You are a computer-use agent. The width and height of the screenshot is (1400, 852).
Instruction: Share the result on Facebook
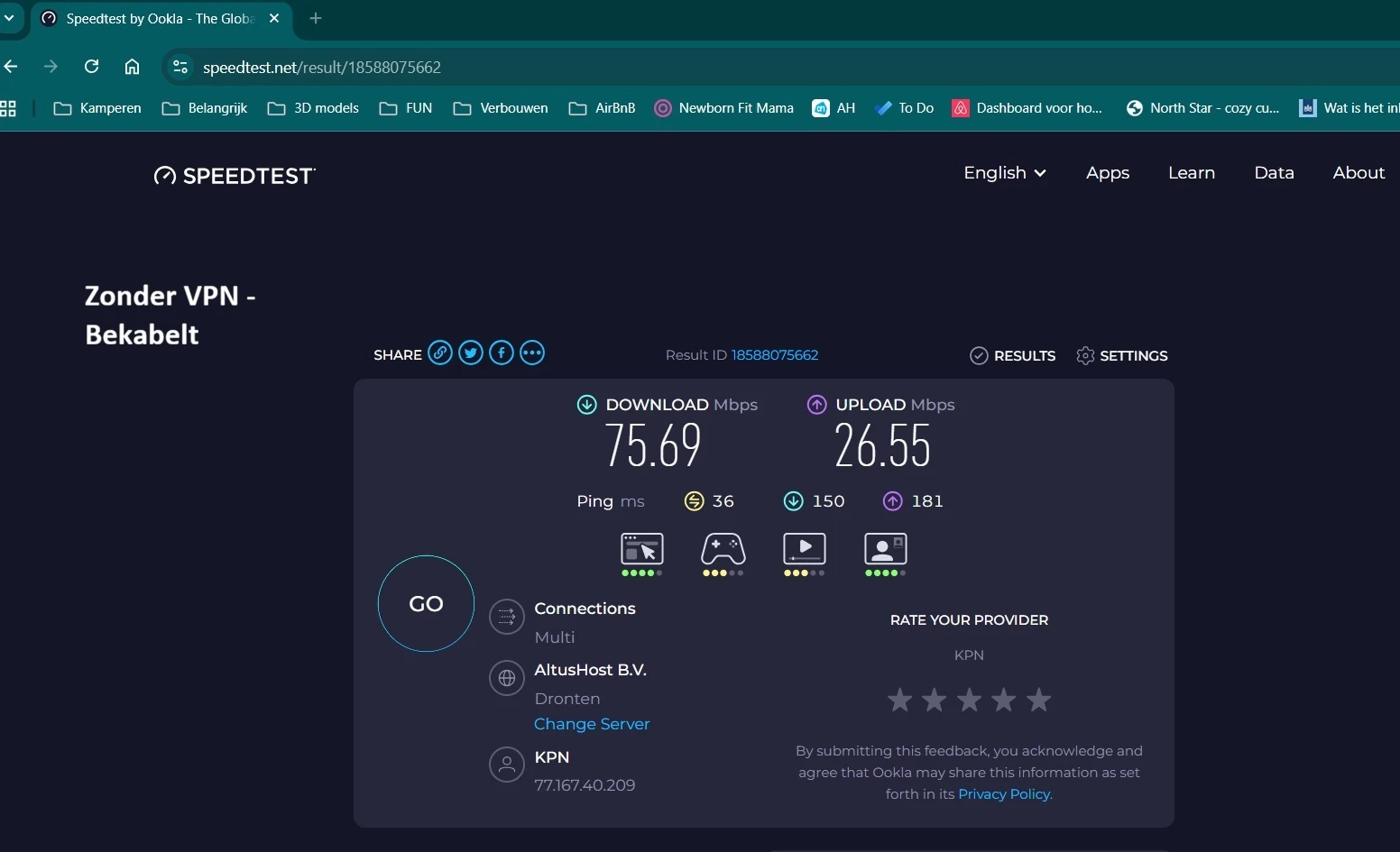click(502, 353)
